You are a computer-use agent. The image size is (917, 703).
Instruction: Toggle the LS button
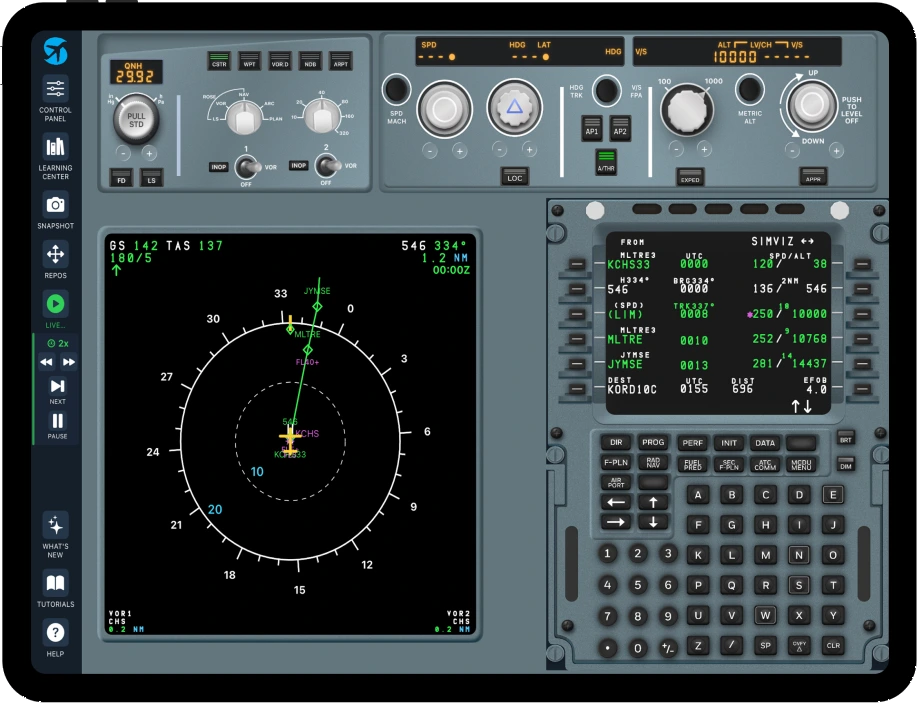pyautogui.click(x=151, y=177)
